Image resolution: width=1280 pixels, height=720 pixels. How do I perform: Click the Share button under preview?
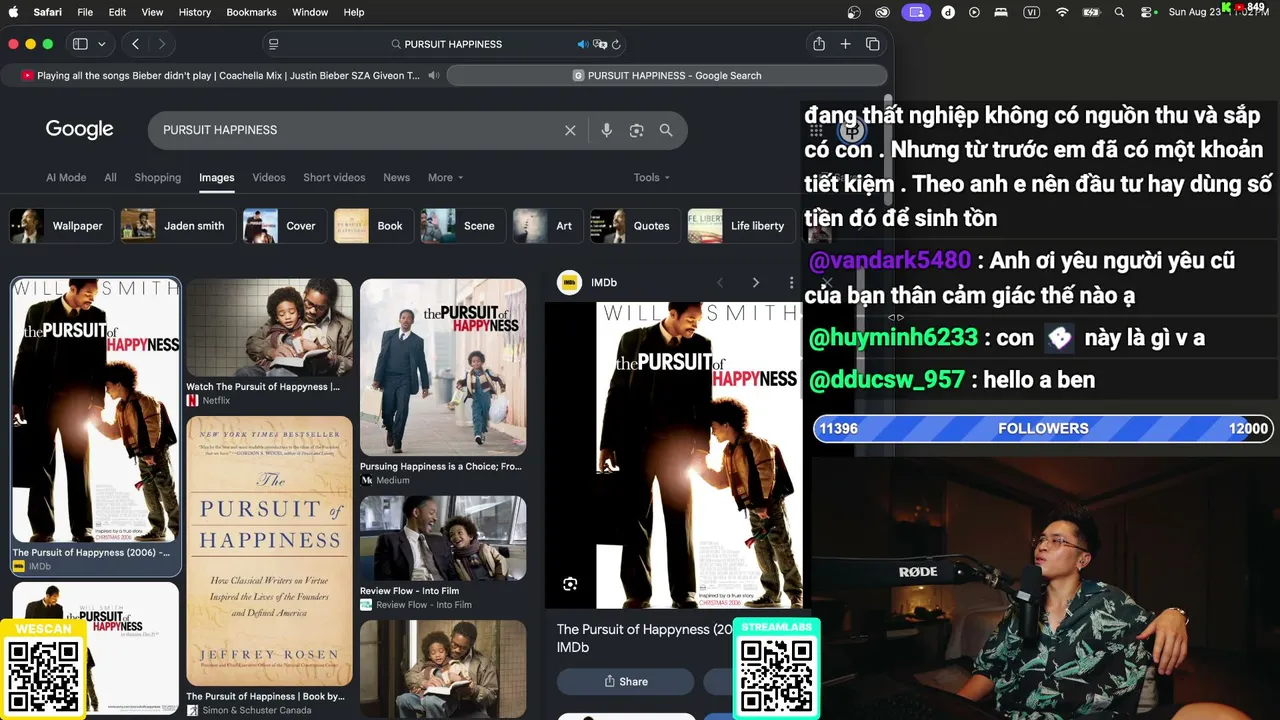coord(625,682)
